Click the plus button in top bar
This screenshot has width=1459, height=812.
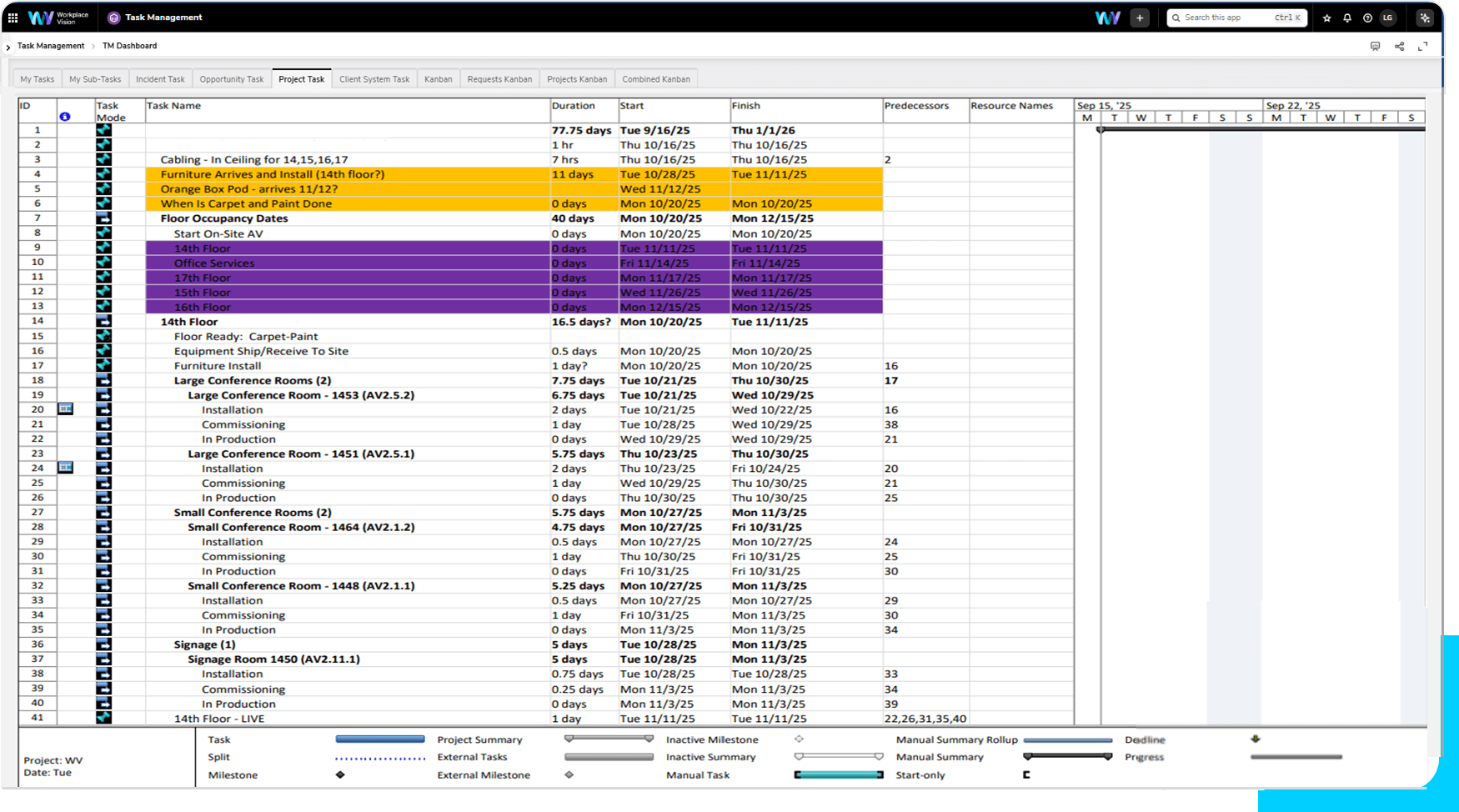point(1140,18)
